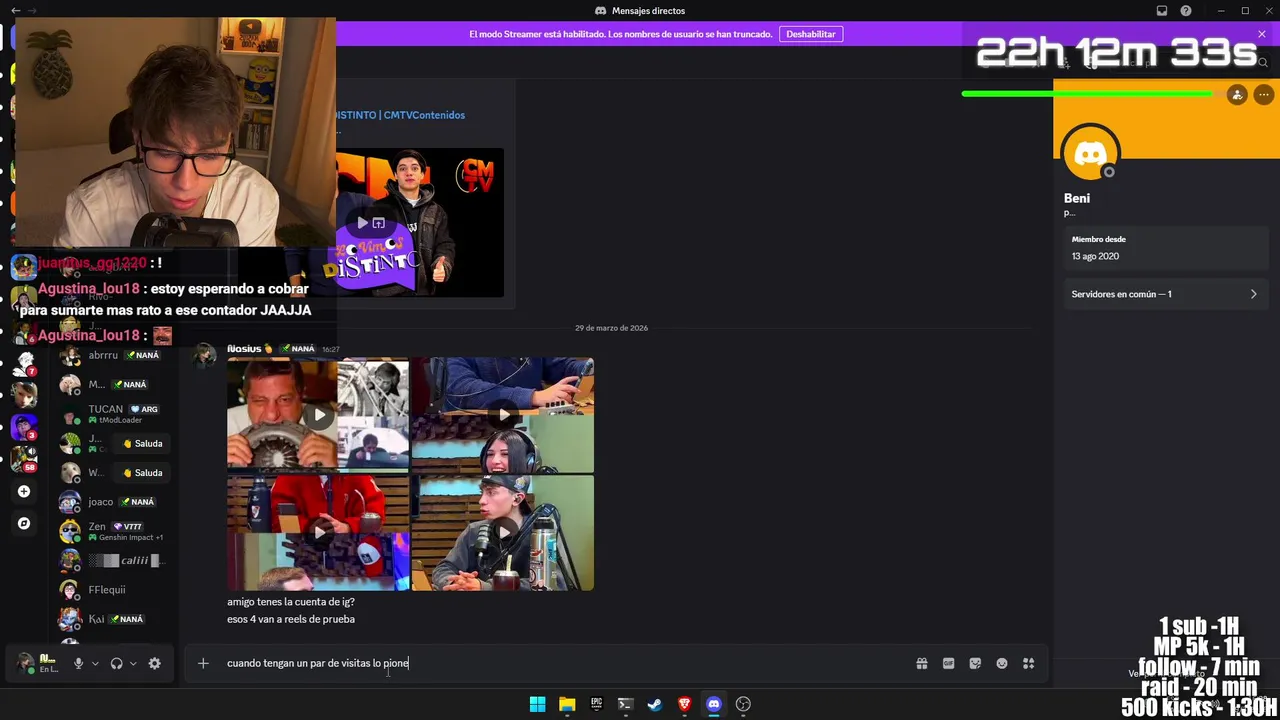This screenshot has width=1280, height=720.
Task: Play the top-right clip with laughing woman
Action: point(503,414)
